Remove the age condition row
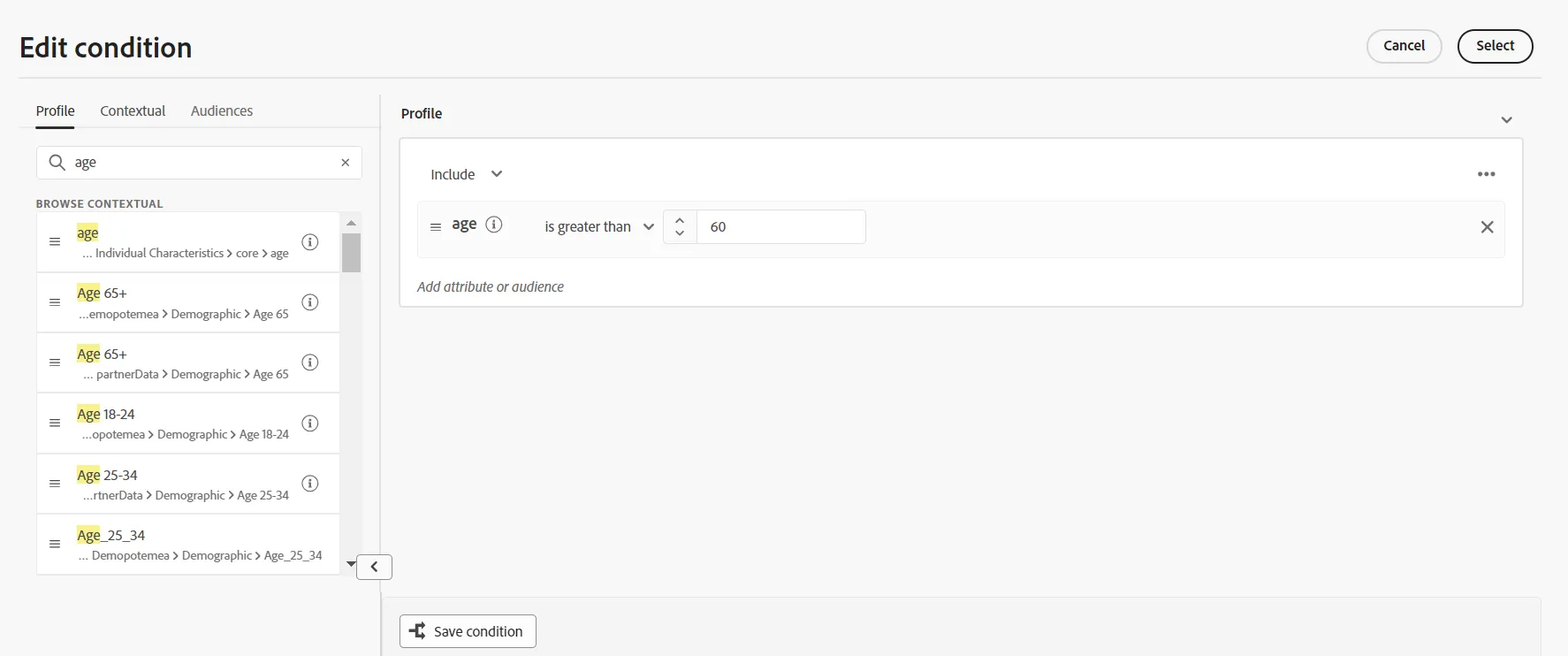The width and height of the screenshot is (1568, 656). pos(1488,227)
